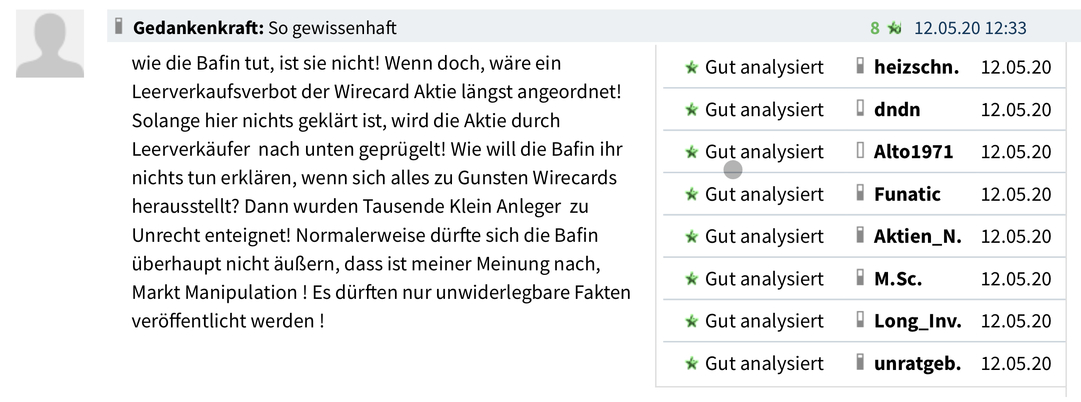Open Long_Inv. user profile
This screenshot has width=1081, height=402.
[x=917, y=321]
